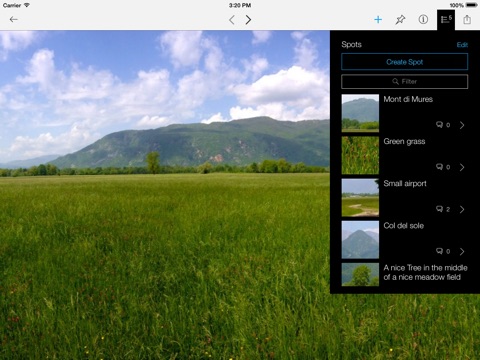Open the Green grass thumbnail
Screen dimensions: 480x360
pyautogui.click(x=360, y=155)
